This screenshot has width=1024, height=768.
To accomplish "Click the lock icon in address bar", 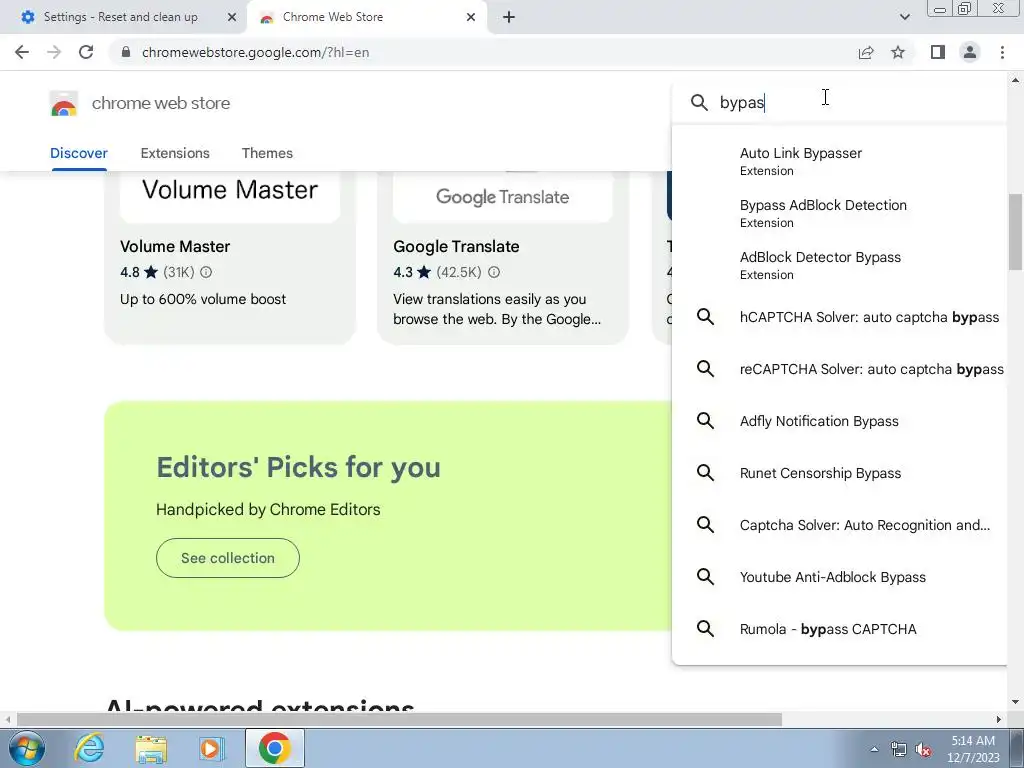I will pos(126,52).
